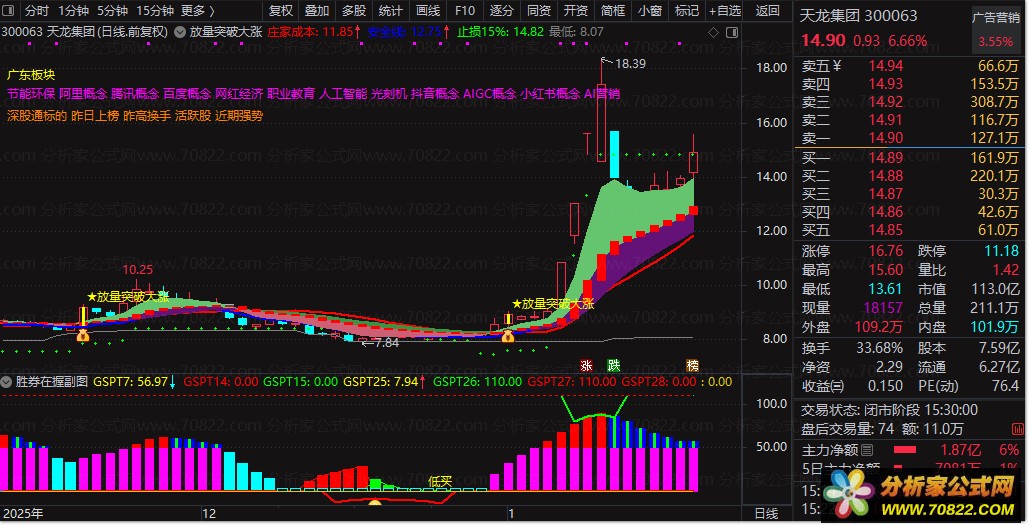Open the 主力净额 details list icon
The width and height of the screenshot is (1031, 526).
(x=867, y=450)
